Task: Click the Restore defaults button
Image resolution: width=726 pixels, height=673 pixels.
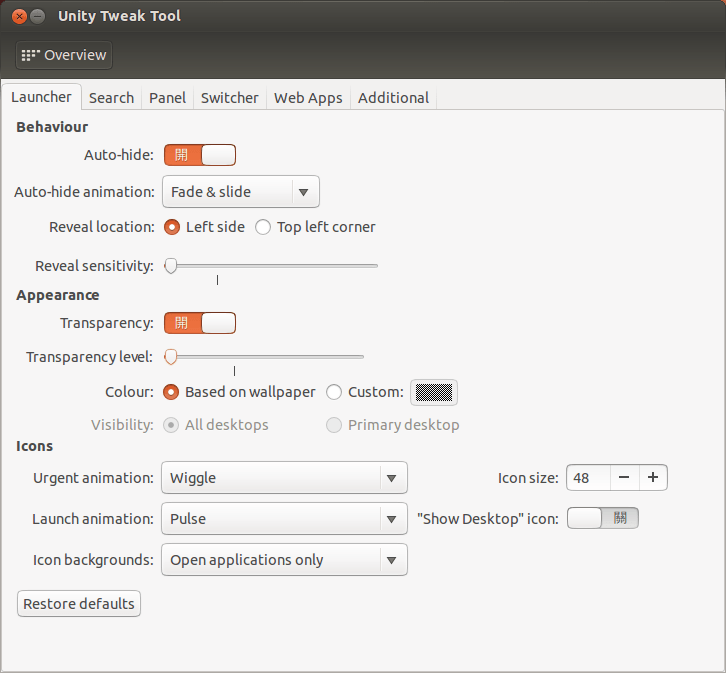Action: 79,604
